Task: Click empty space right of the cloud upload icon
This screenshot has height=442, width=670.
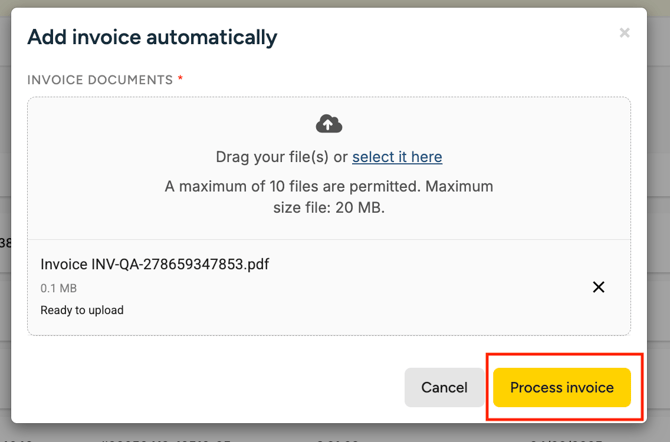Action: 480,124
